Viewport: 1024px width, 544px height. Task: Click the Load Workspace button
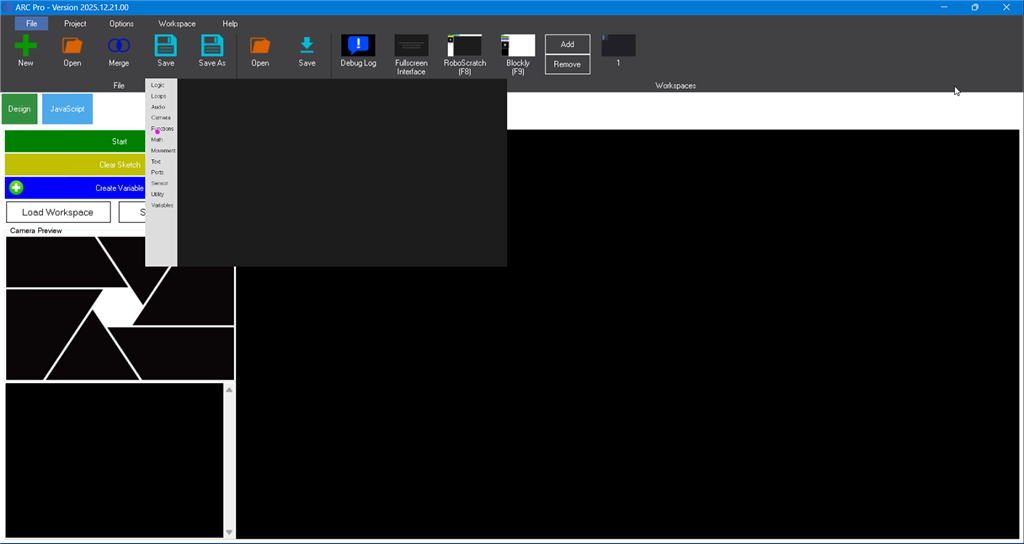click(58, 212)
